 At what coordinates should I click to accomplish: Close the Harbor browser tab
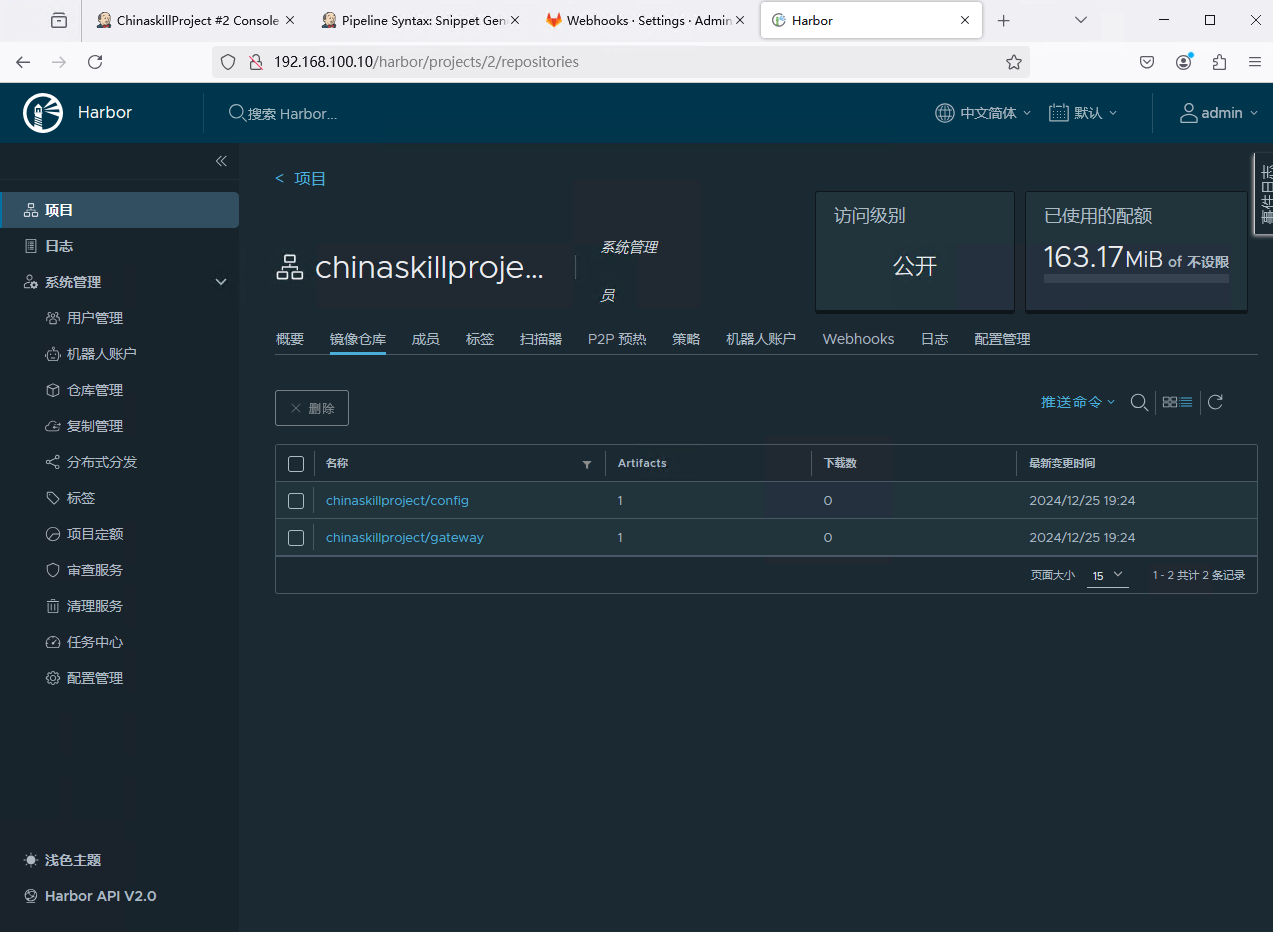965,20
